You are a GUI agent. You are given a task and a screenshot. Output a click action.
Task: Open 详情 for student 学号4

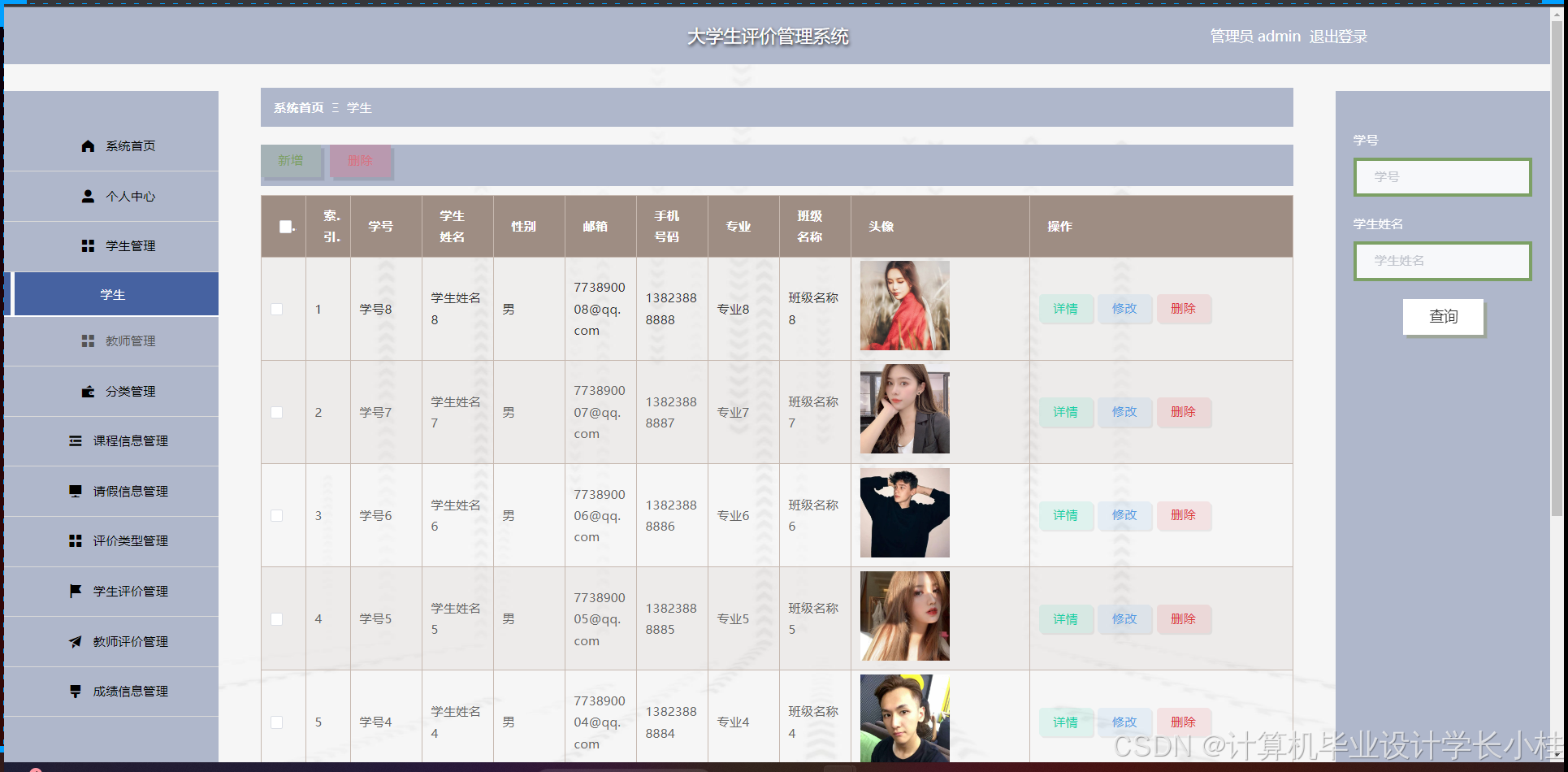tap(1065, 722)
